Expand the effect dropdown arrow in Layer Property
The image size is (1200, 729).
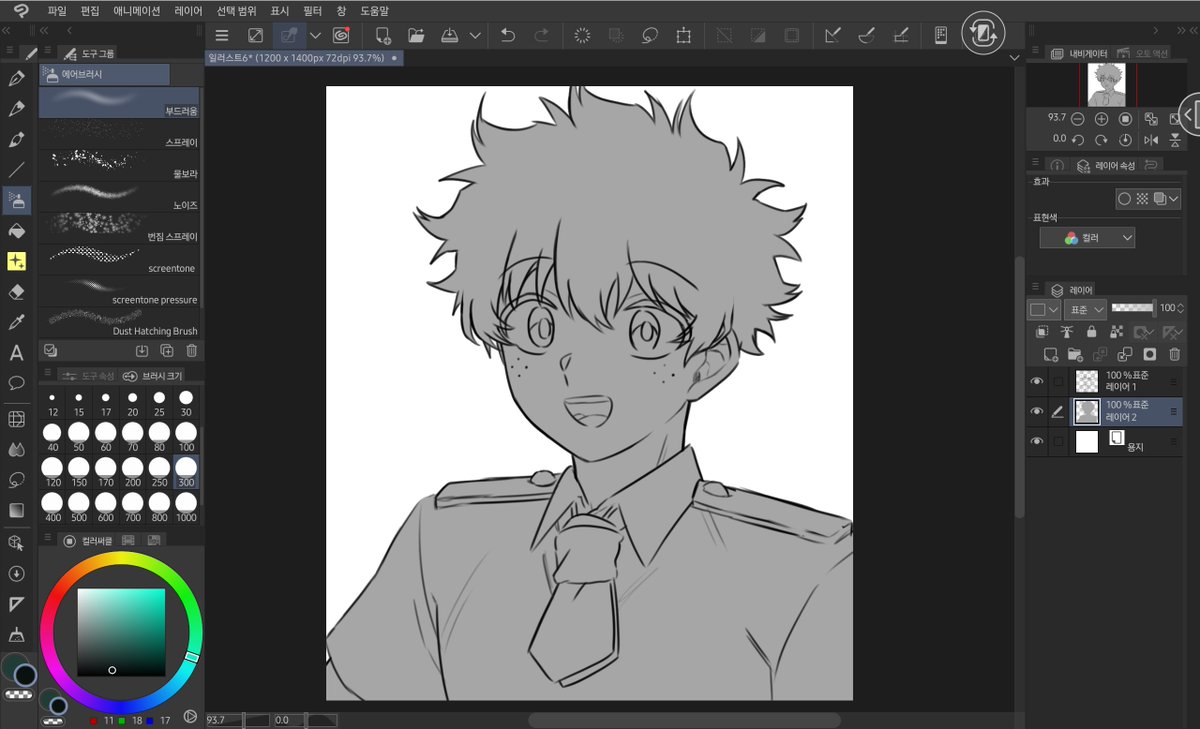pyautogui.click(x=1175, y=199)
